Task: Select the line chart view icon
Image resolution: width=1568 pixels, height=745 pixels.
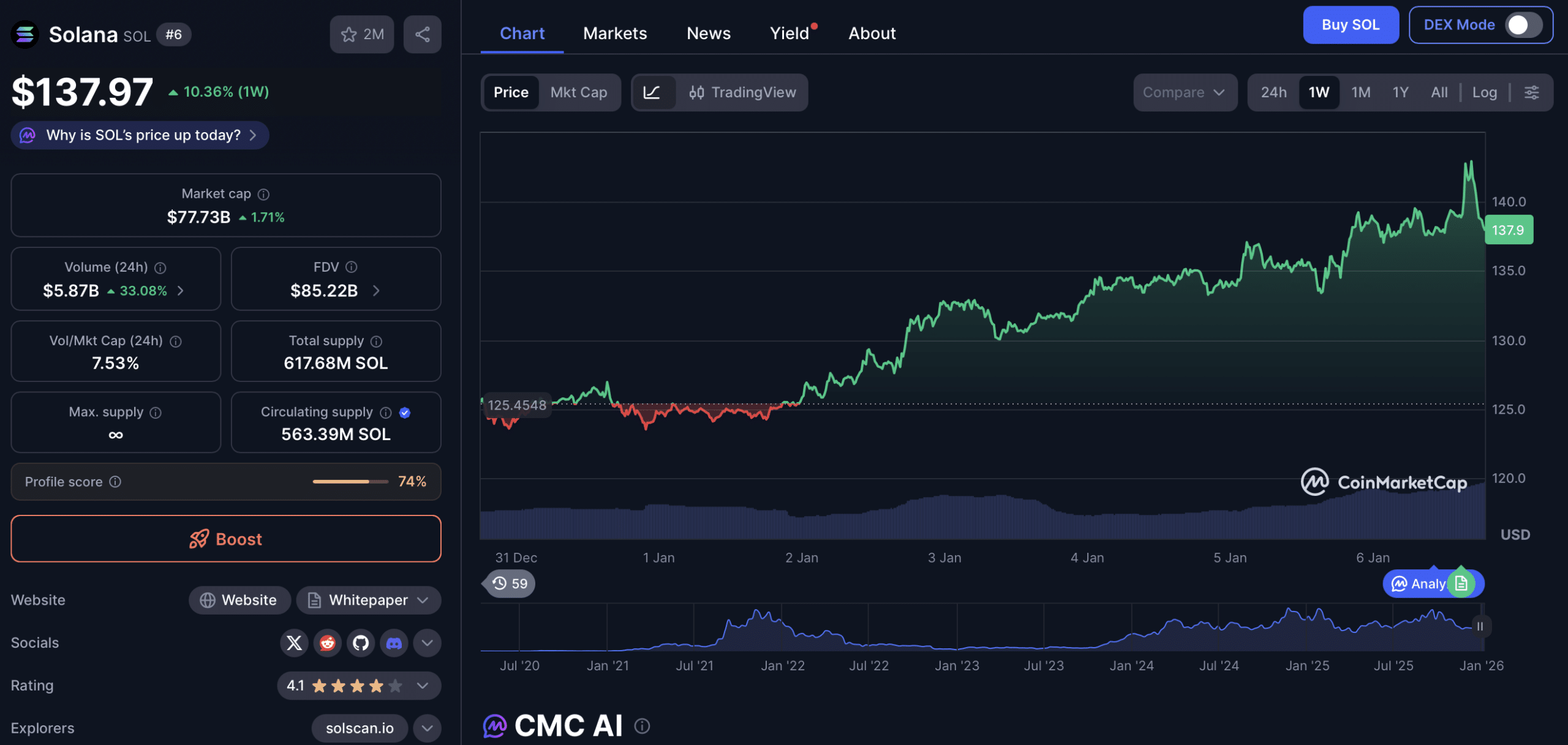Action: [x=652, y=92]
